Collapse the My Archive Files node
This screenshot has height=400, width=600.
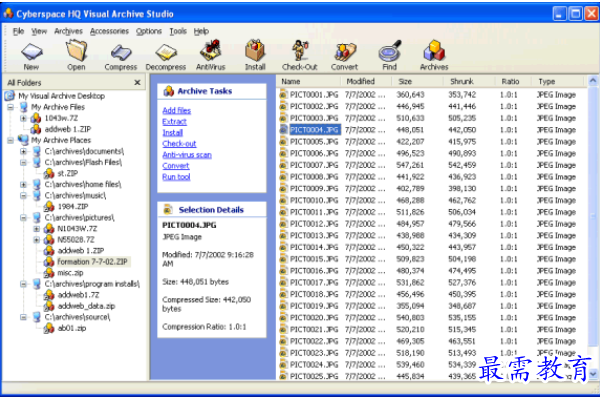[11, 107]
